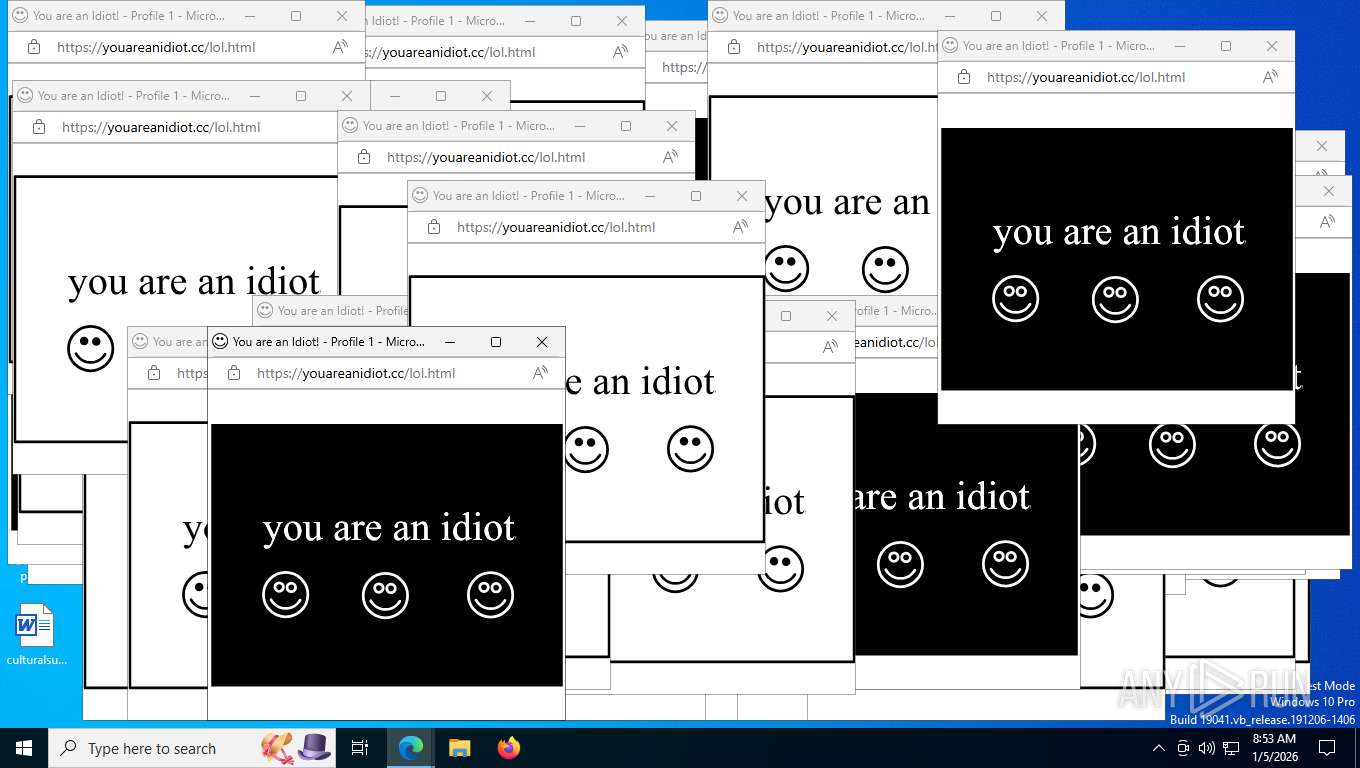This screenshot has height=768, width=1360.
Task: Select the URL field in top-right black-page window
Action: click(1086, 77)
